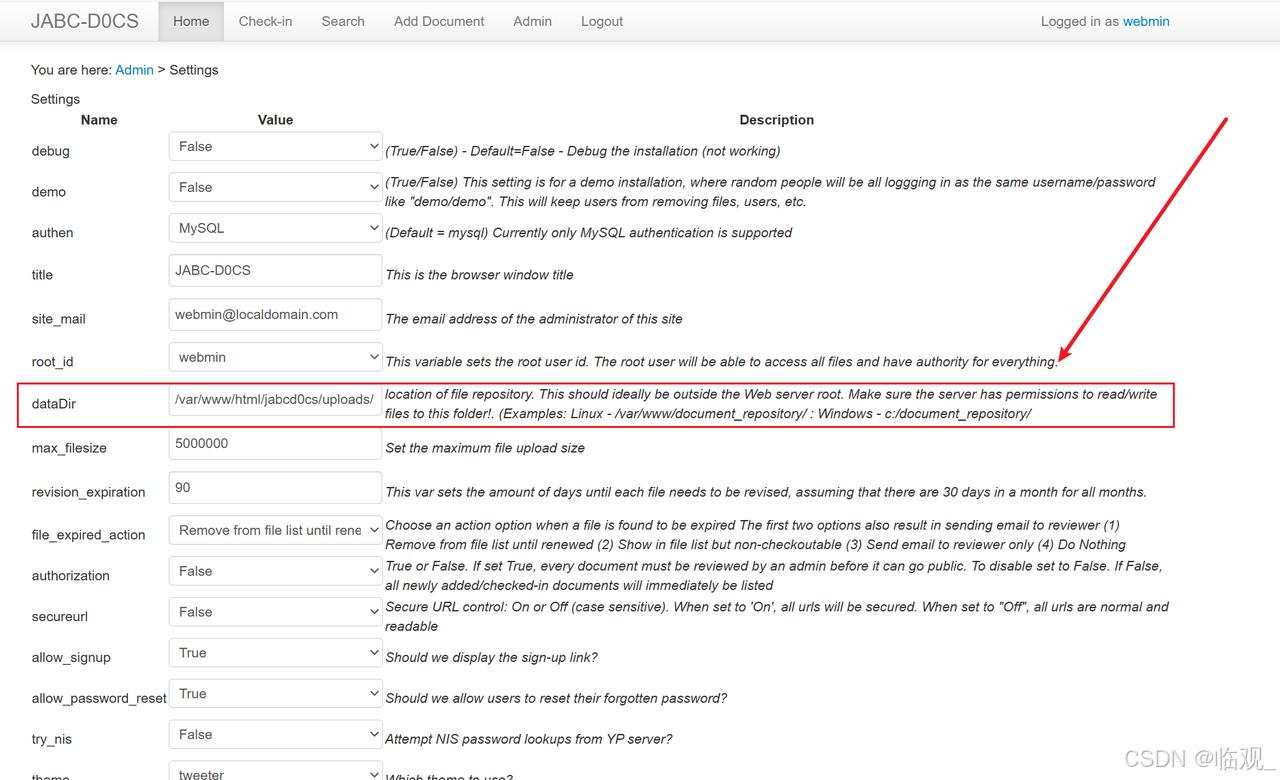This screenshot has height=780, width=1280.
Task: Change the allow_signup dropdown
Action: [275, 653]
